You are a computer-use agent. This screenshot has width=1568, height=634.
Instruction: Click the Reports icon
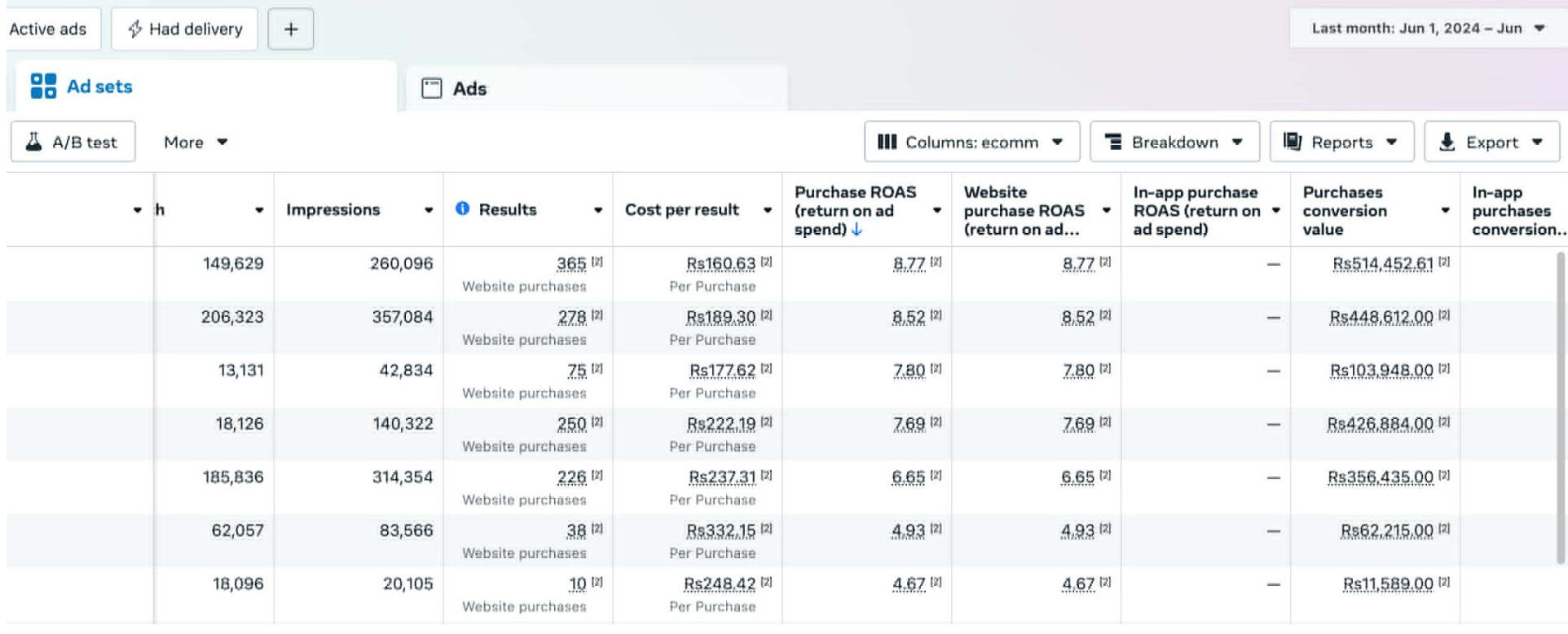tap(1293, 142)
